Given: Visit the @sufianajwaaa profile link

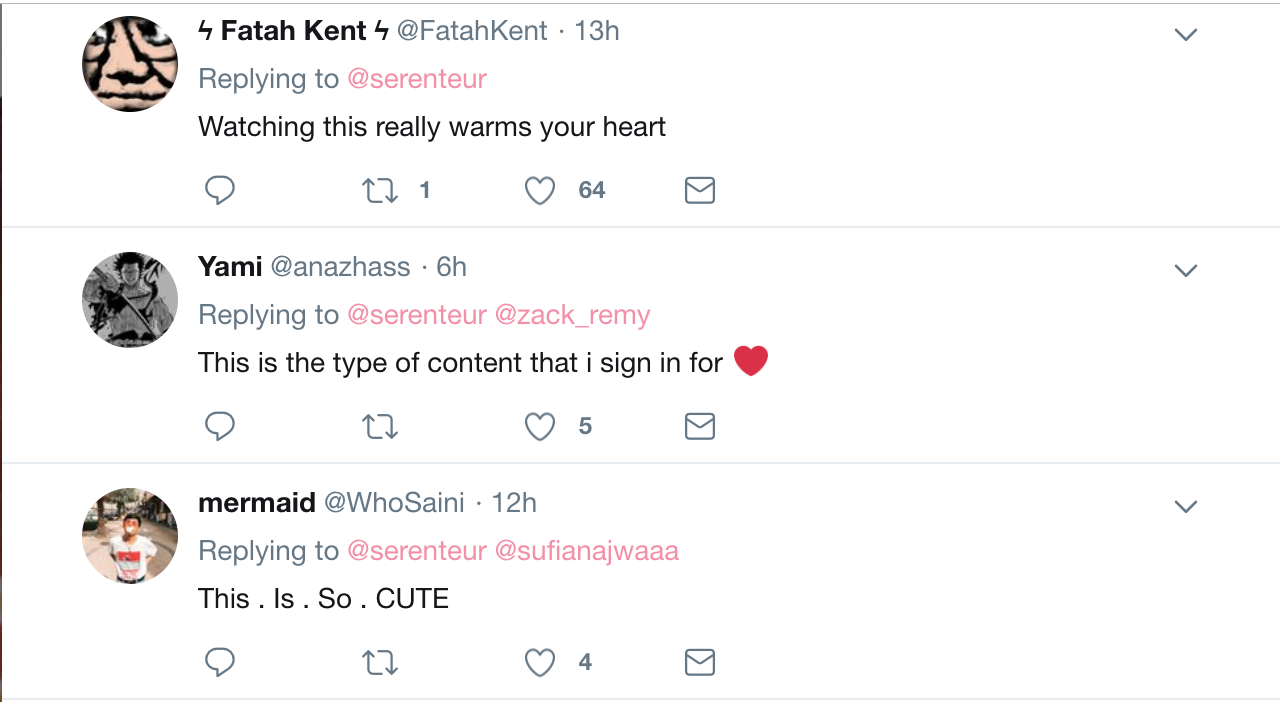Looking at the screenshot, I should click(587, 551).
